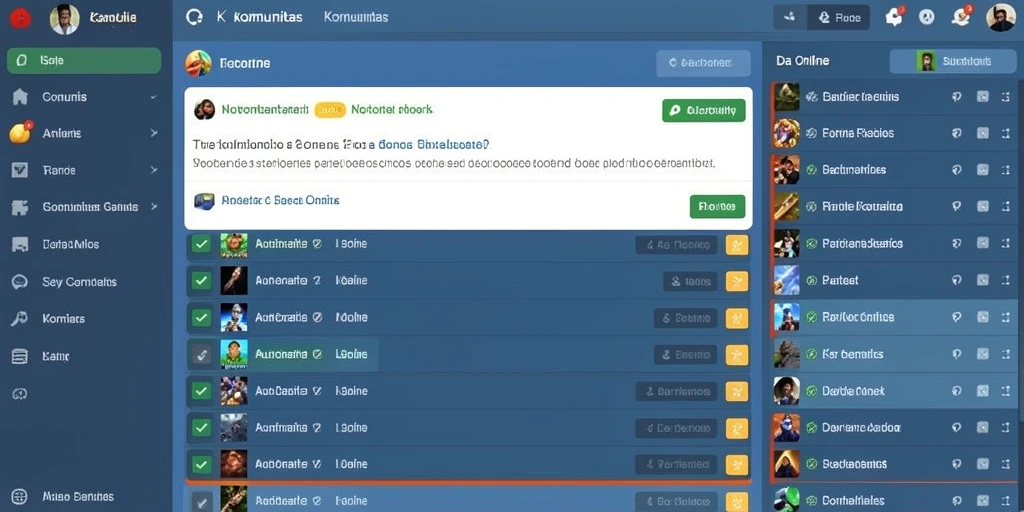Click the colorful avatar beside Recortne
Screen dimensions: 1024x512
(199, 63)
